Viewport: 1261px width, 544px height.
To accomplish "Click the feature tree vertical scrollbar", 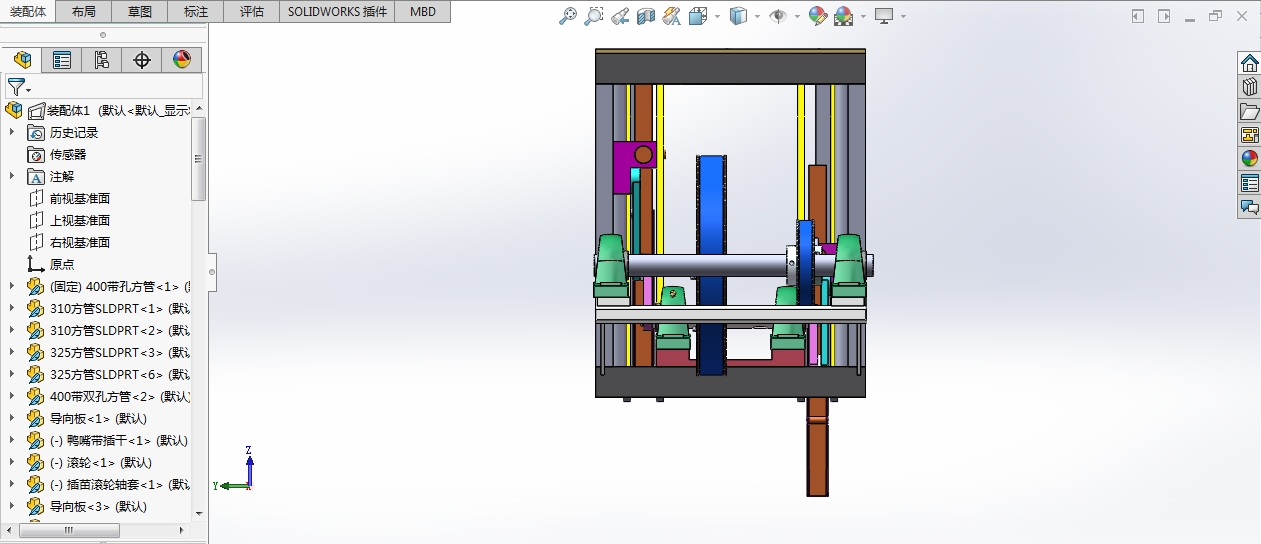I will tap(199, 159).
